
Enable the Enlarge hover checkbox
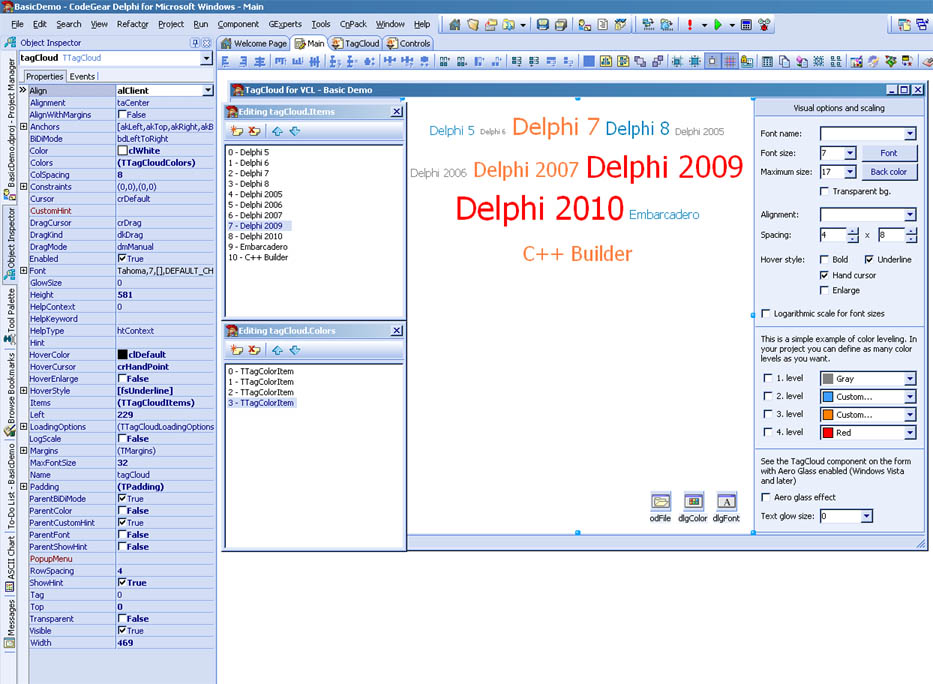tap(824, 290)
